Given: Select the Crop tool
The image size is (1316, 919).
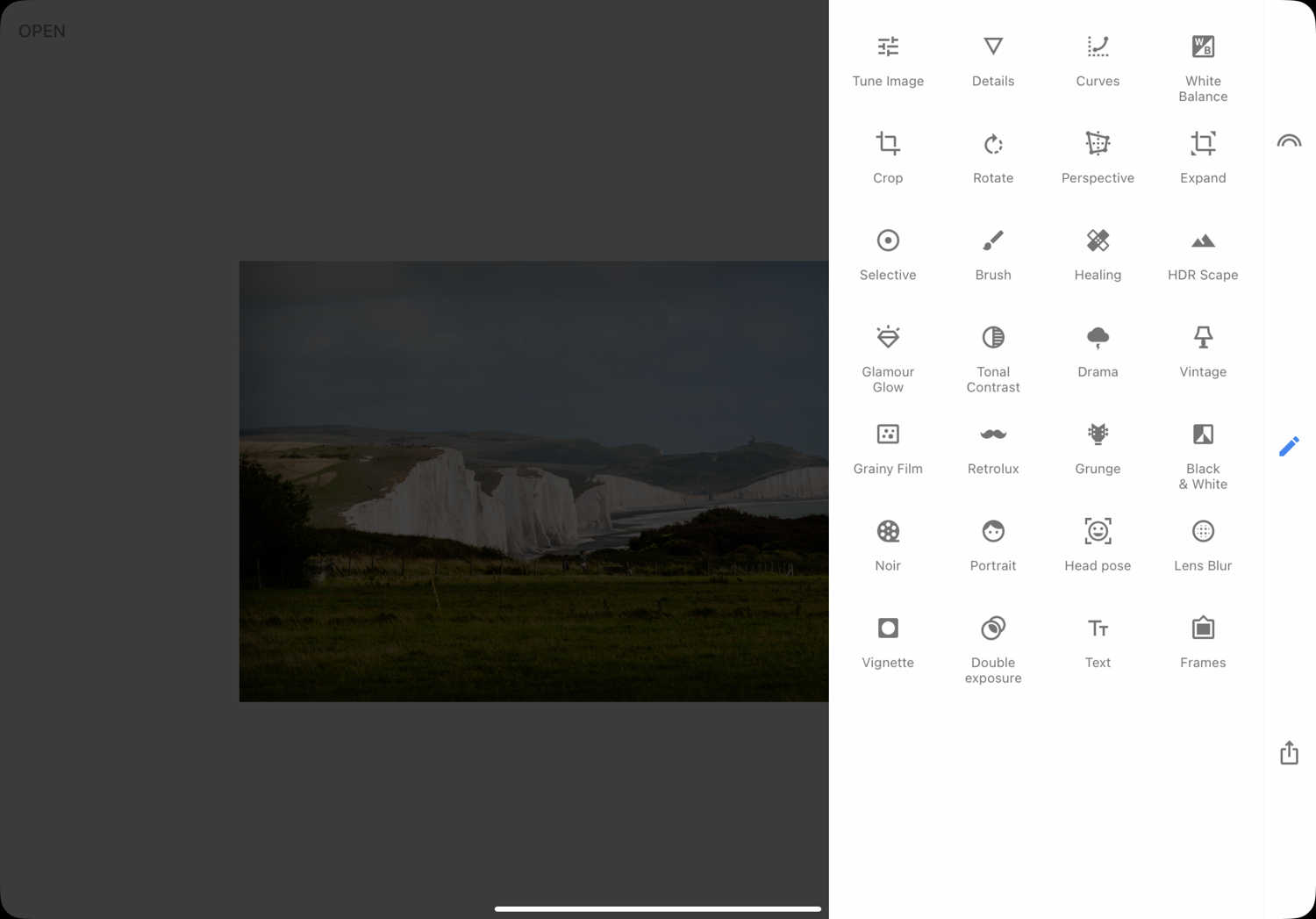Looking at the screenshot, I should (x=888, y=157).
